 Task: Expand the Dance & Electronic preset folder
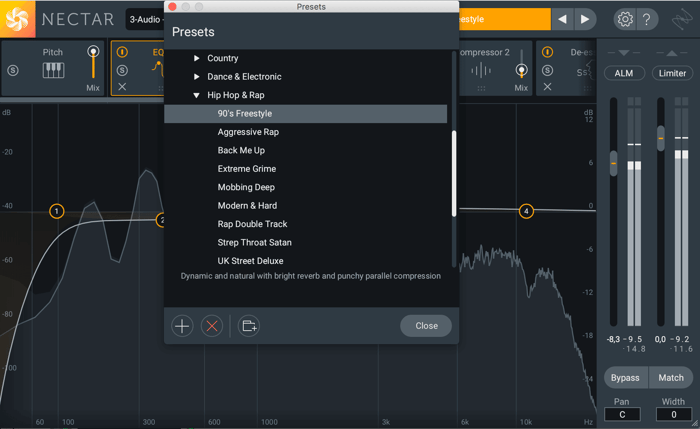pos(196,77)
